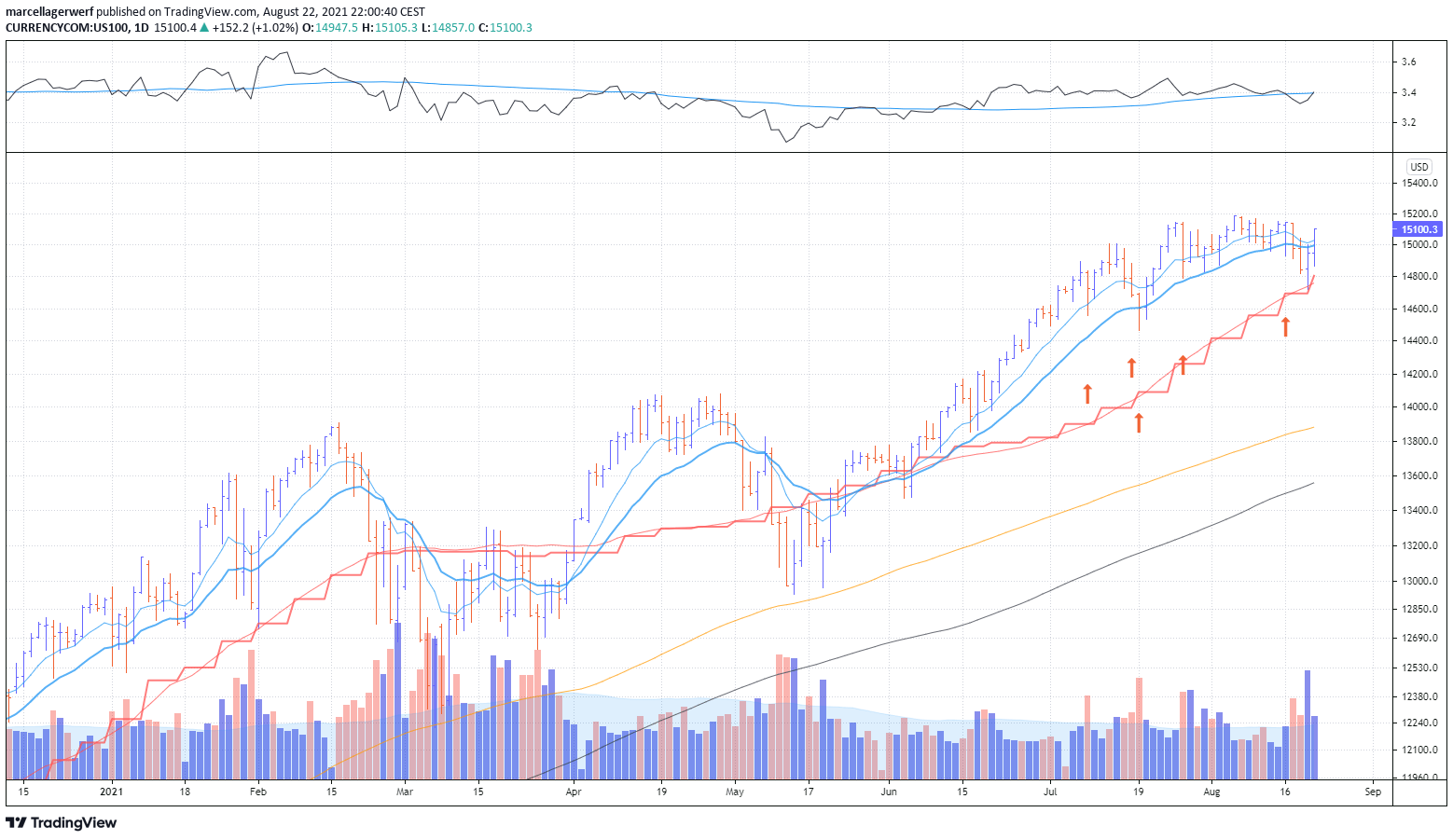Click the last price value 15100.4
The height and width of the screenshot is (840, 1453).
[174, 27]
